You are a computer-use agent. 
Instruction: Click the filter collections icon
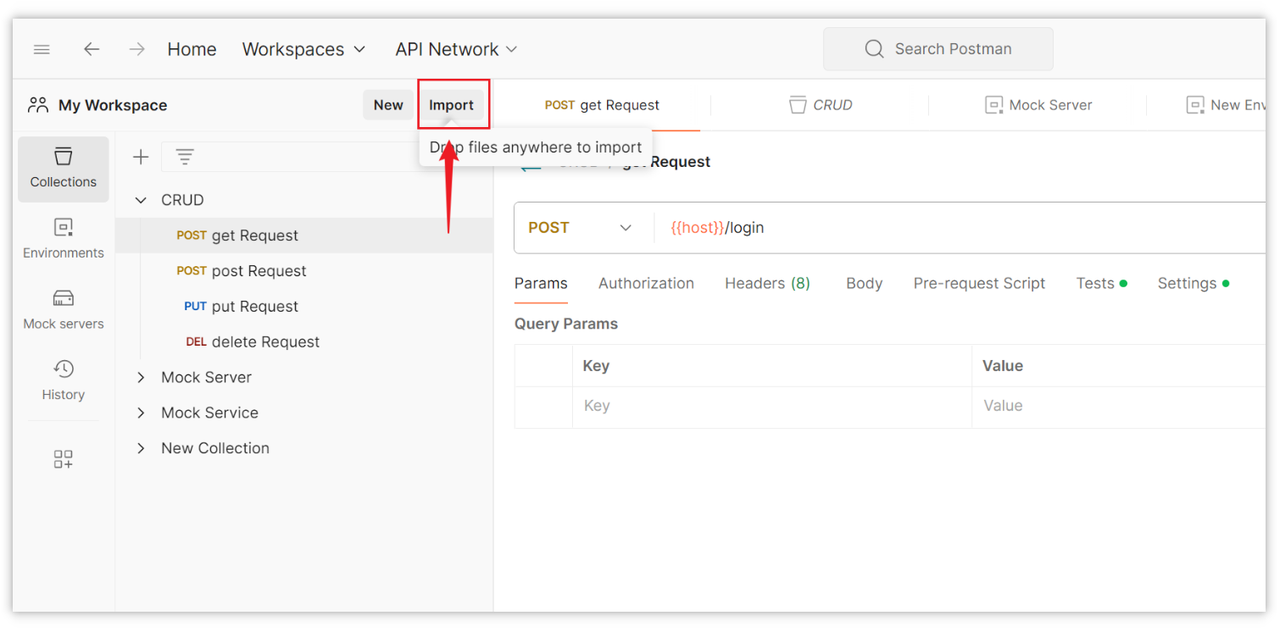coord(185,157)
